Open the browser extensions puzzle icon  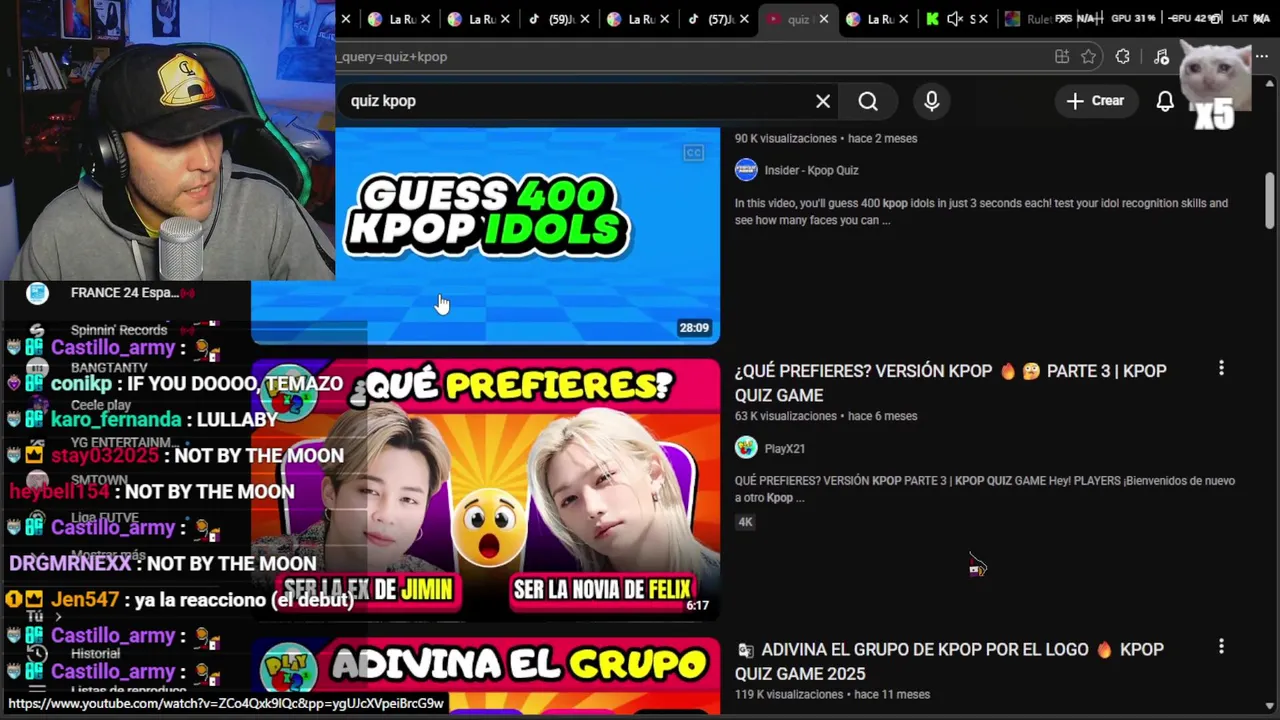click(x=1123, y=57)
